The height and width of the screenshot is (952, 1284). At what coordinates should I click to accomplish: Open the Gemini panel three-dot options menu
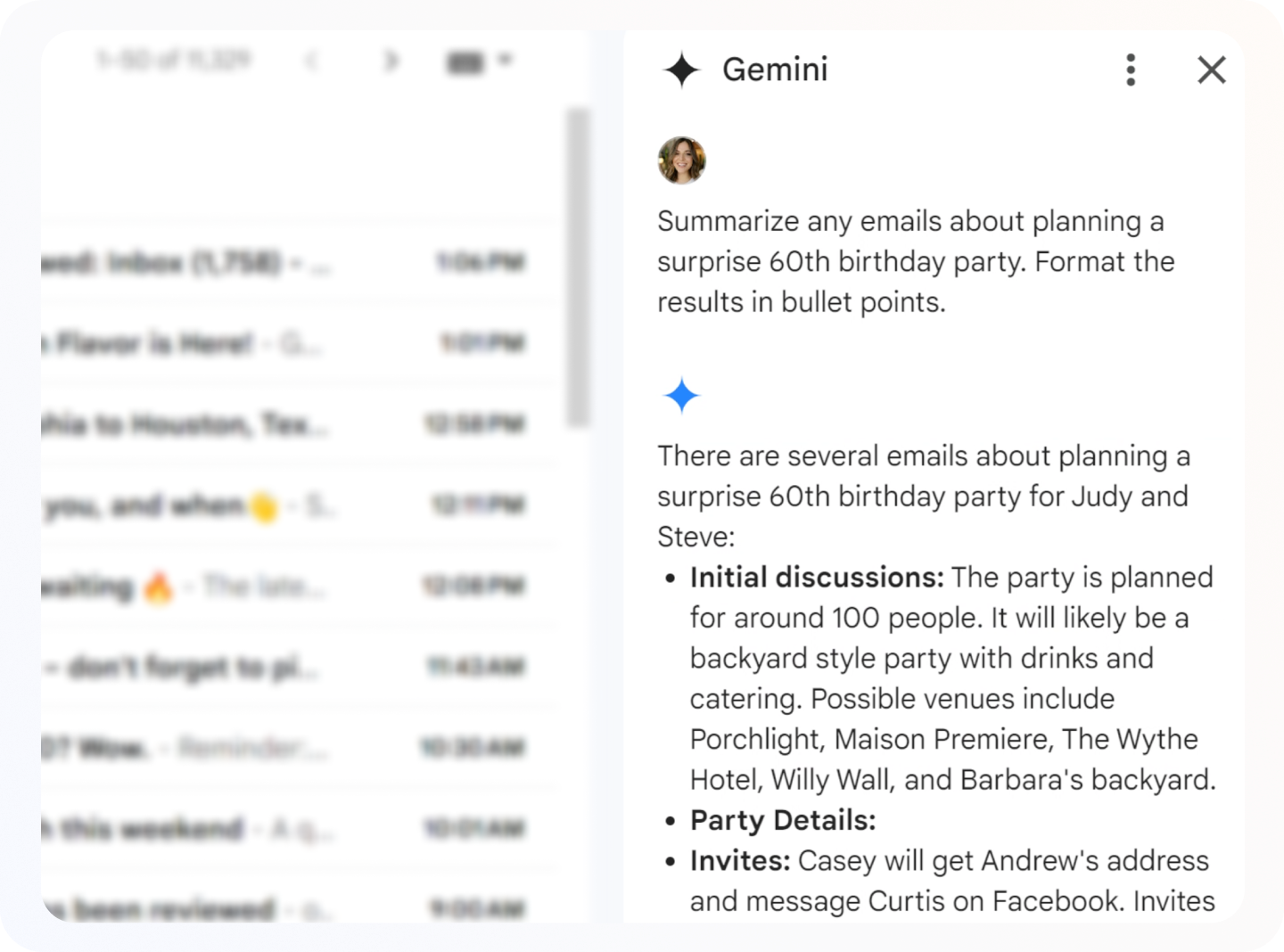(x=1131, y=70)
